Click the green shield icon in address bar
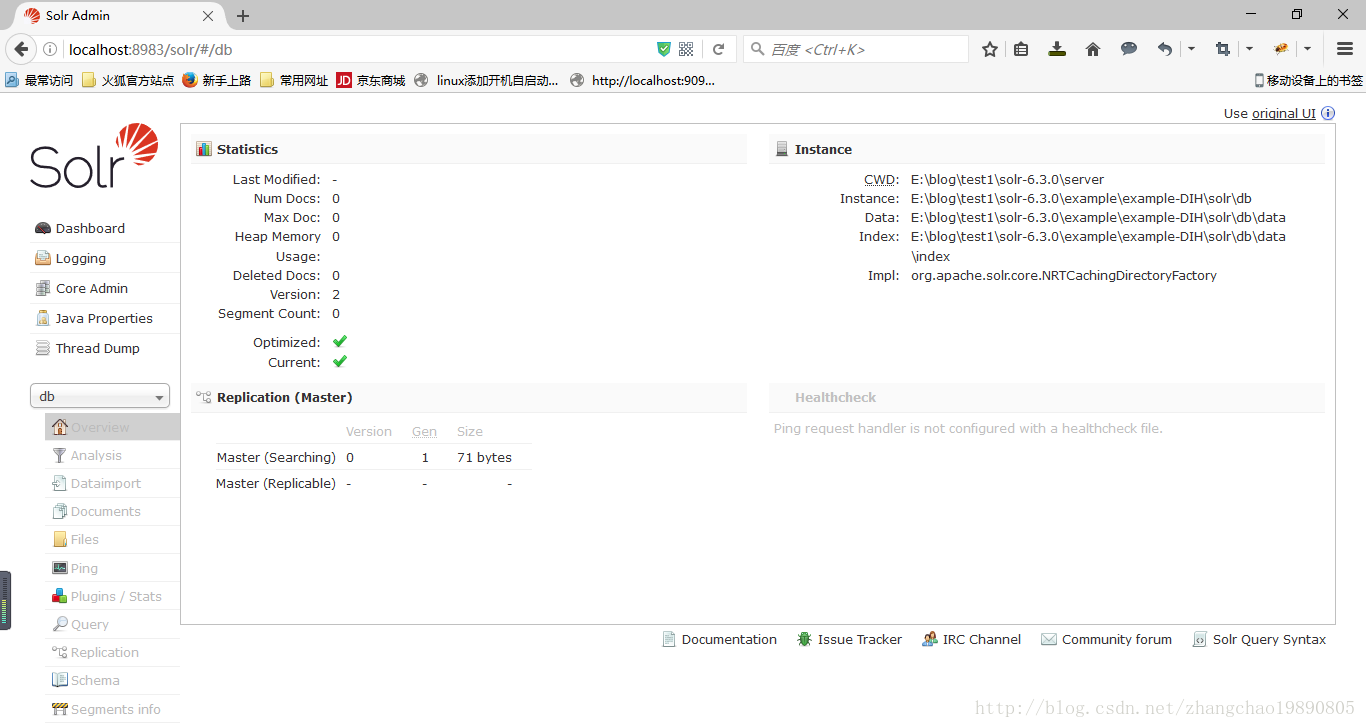Viewport: 1366px width, 728px height. (x=664, y=49)
